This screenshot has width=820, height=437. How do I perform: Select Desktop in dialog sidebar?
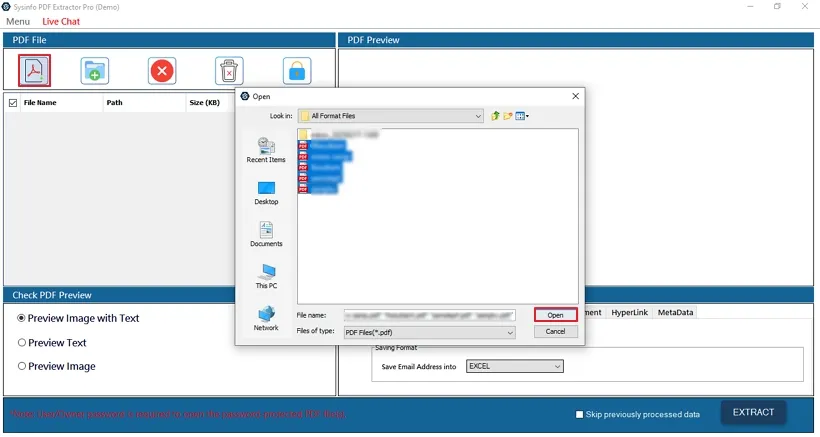[x=266, y=193]
